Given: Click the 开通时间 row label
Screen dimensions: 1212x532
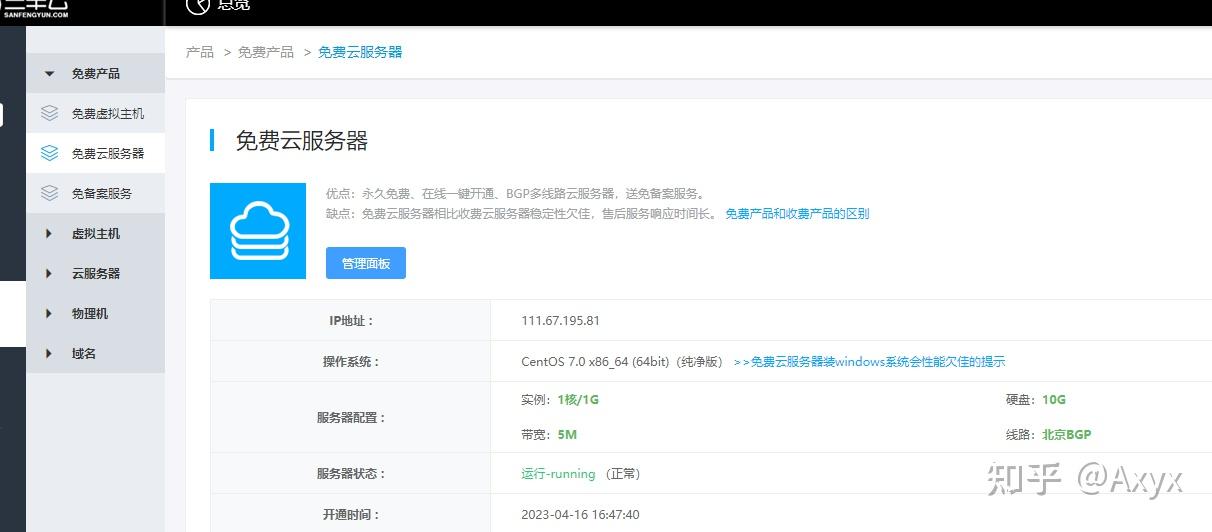Looking at the screenshot, I should pos(351,515).
